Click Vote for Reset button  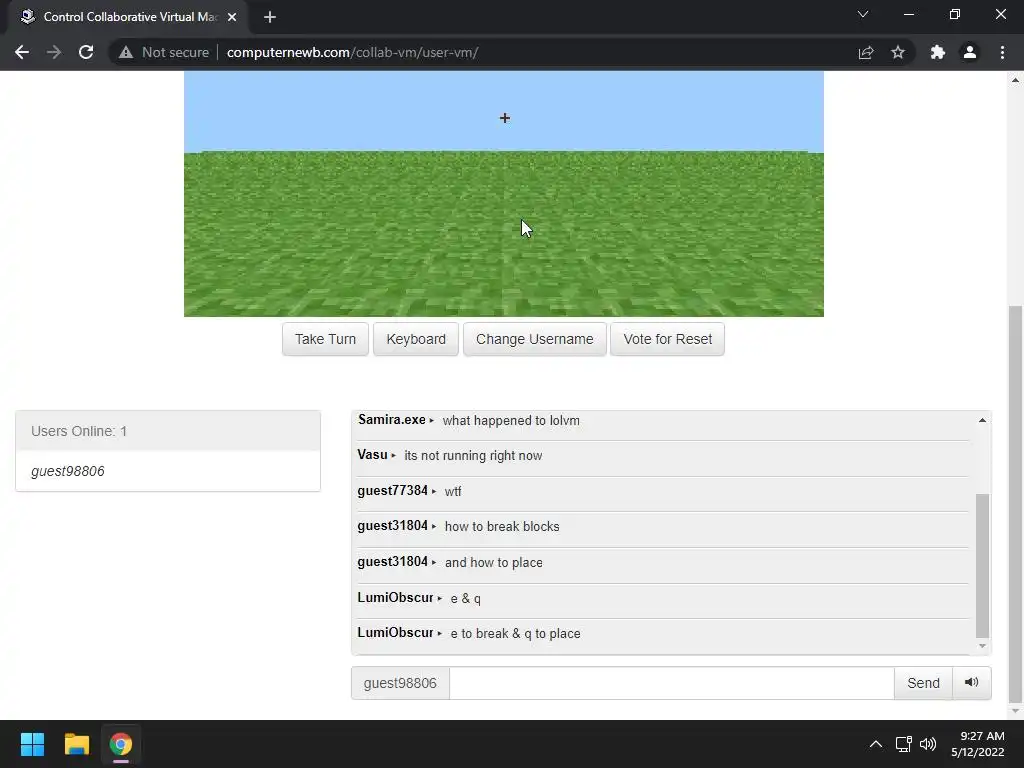(x=667, y=339)
